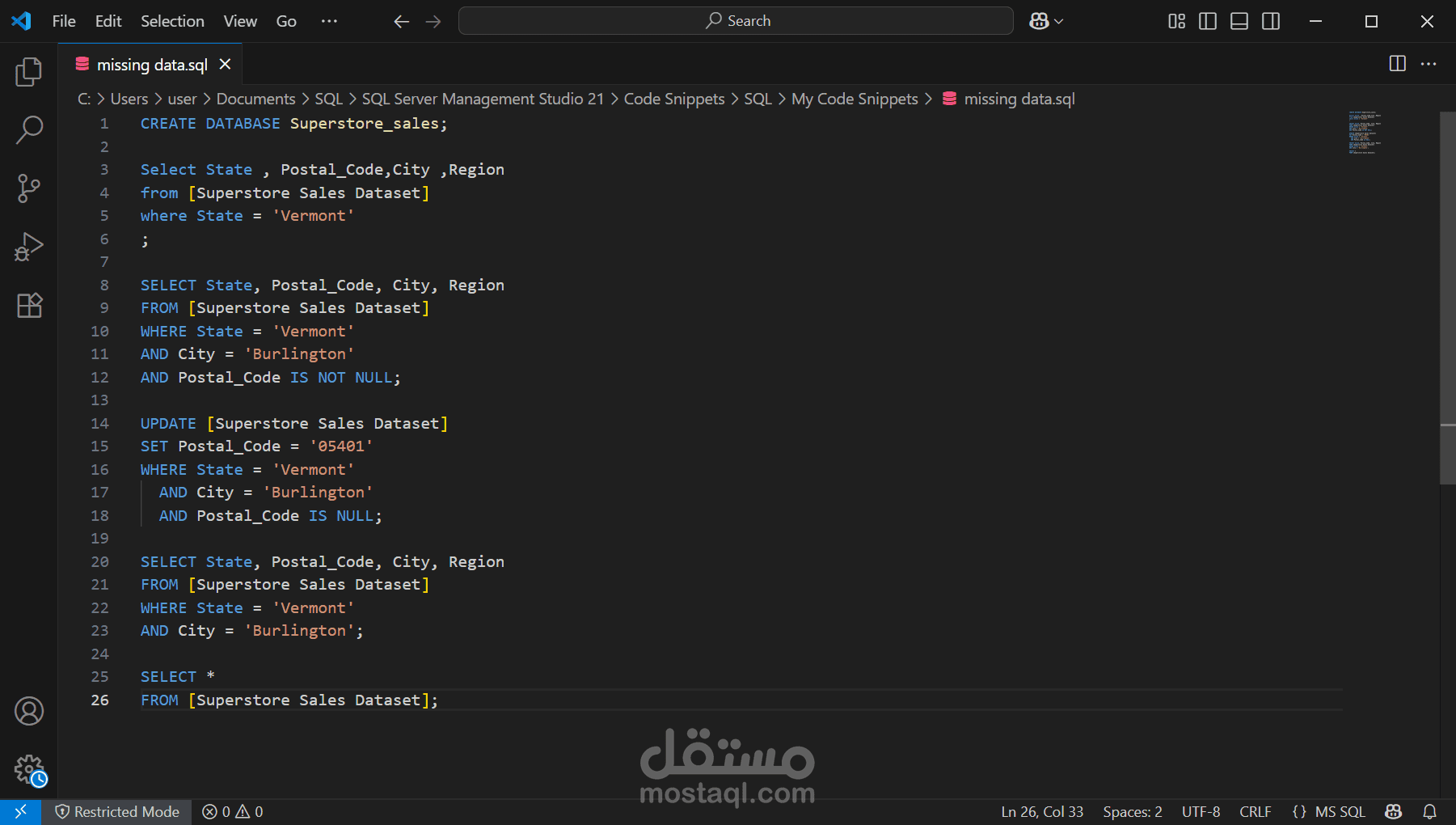1456x825 pixels.
Task: Open dropdown arrow next to Copilot icon
Action: pos(1059,22)
